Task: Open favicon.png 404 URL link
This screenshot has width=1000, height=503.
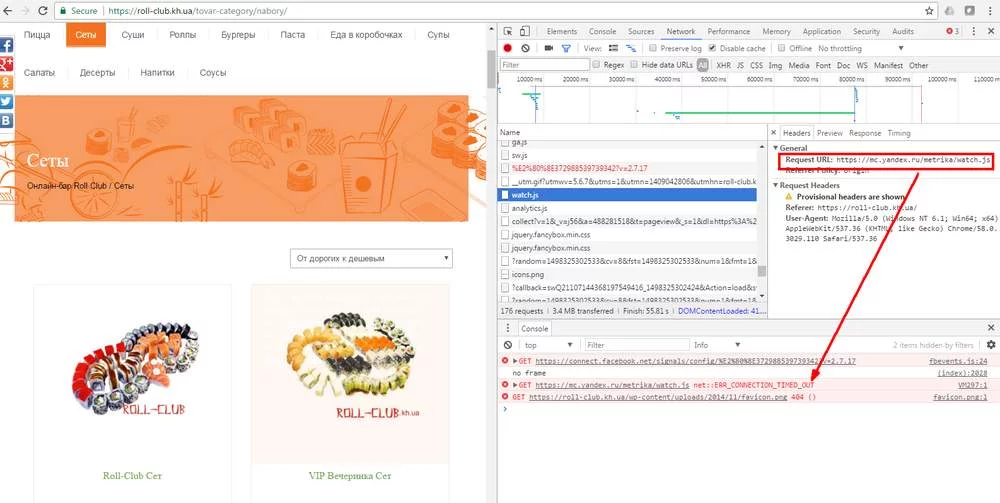Action: pos(658,397)
